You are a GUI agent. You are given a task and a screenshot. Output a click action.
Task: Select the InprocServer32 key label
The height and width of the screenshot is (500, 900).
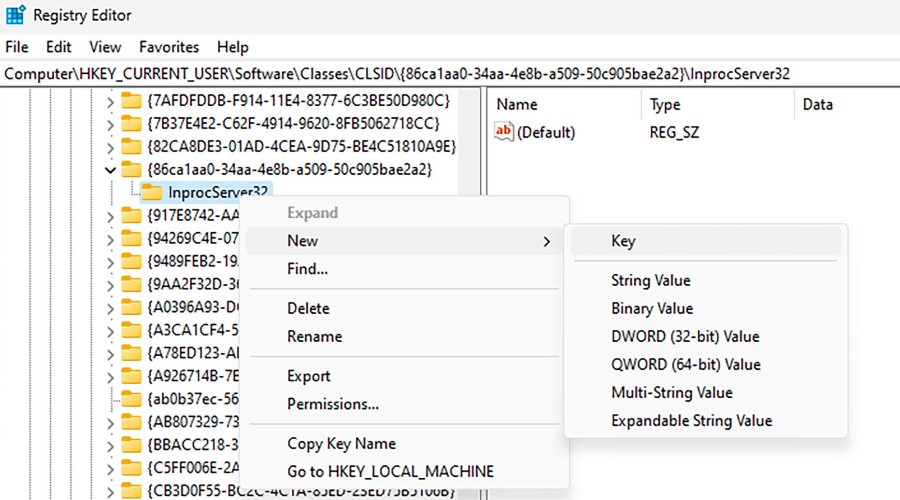[x=218, y=192]
